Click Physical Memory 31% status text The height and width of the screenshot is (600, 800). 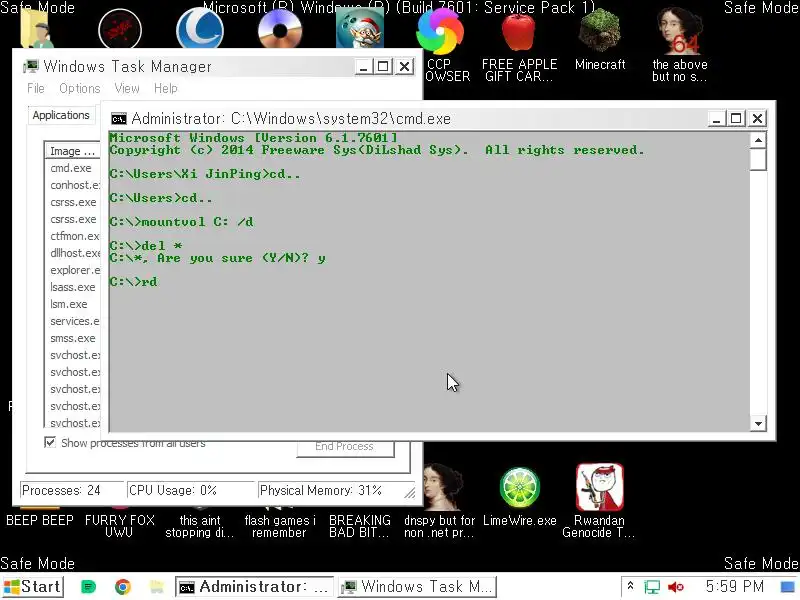point(320,490)
